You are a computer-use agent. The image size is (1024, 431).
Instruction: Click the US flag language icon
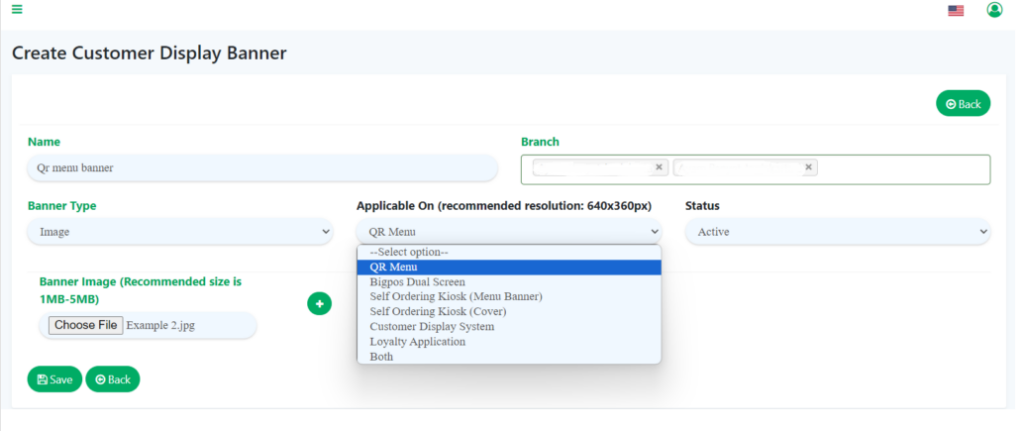pos(955,10)
